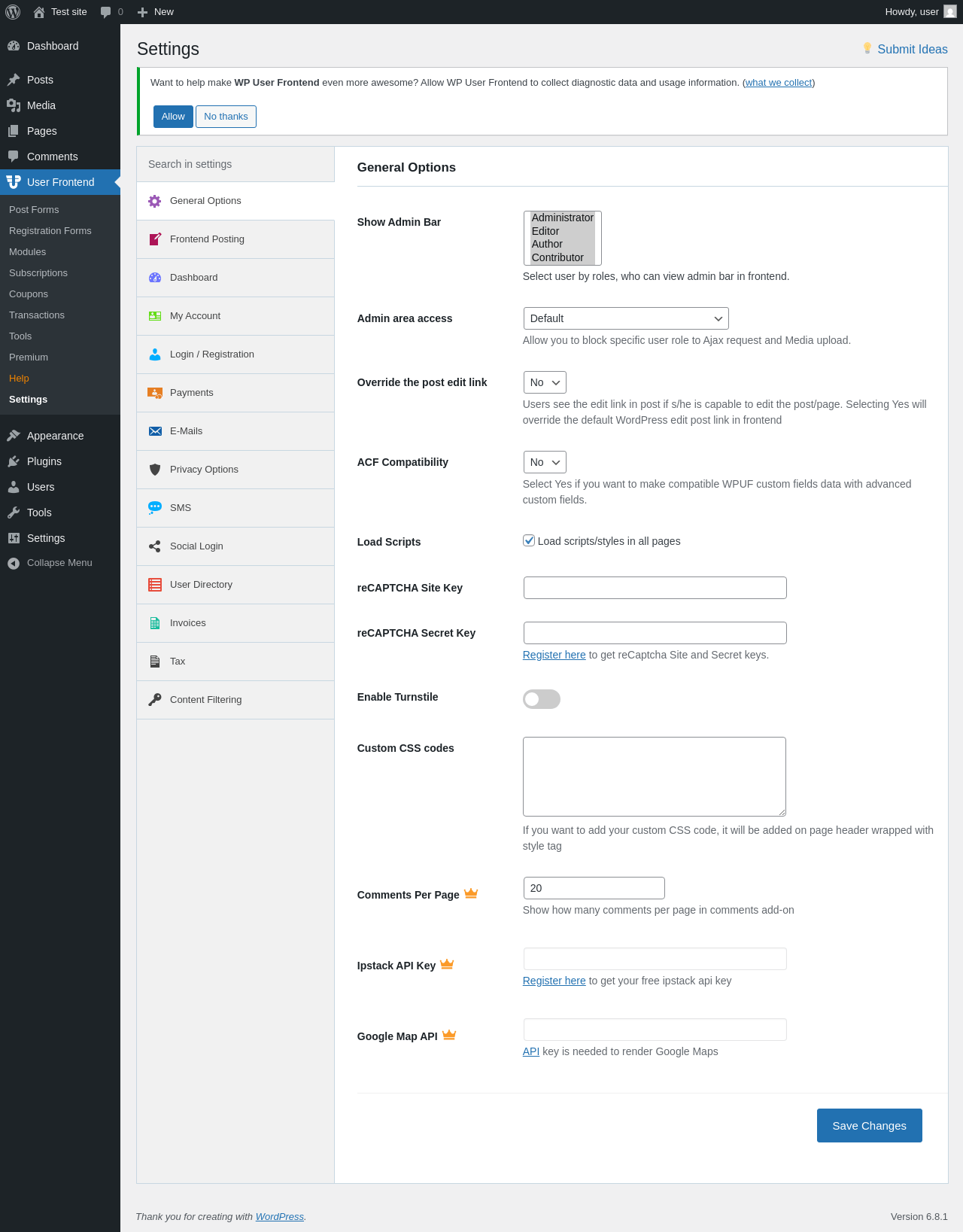The width and height of the screenshot is (963, 1232).
Task: Select Editor in Show Admin Bar list
Action: pyautogui.click(x=563, y=231)
